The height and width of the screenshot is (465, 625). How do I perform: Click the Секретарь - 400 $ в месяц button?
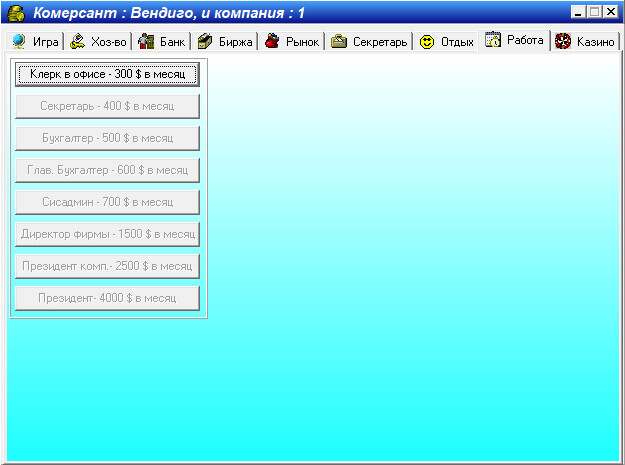coord(107,106)
